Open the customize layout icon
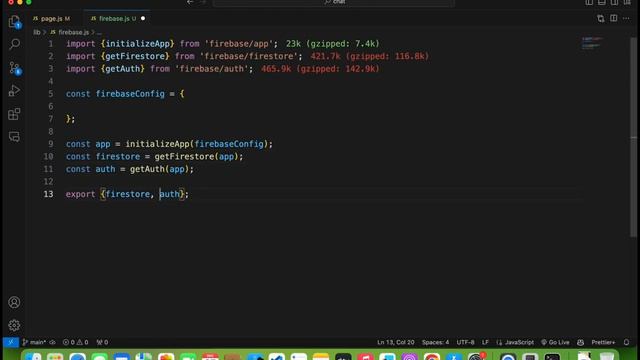Image resolution: width=640 pixels, height=360 pixels. point(627,2)
